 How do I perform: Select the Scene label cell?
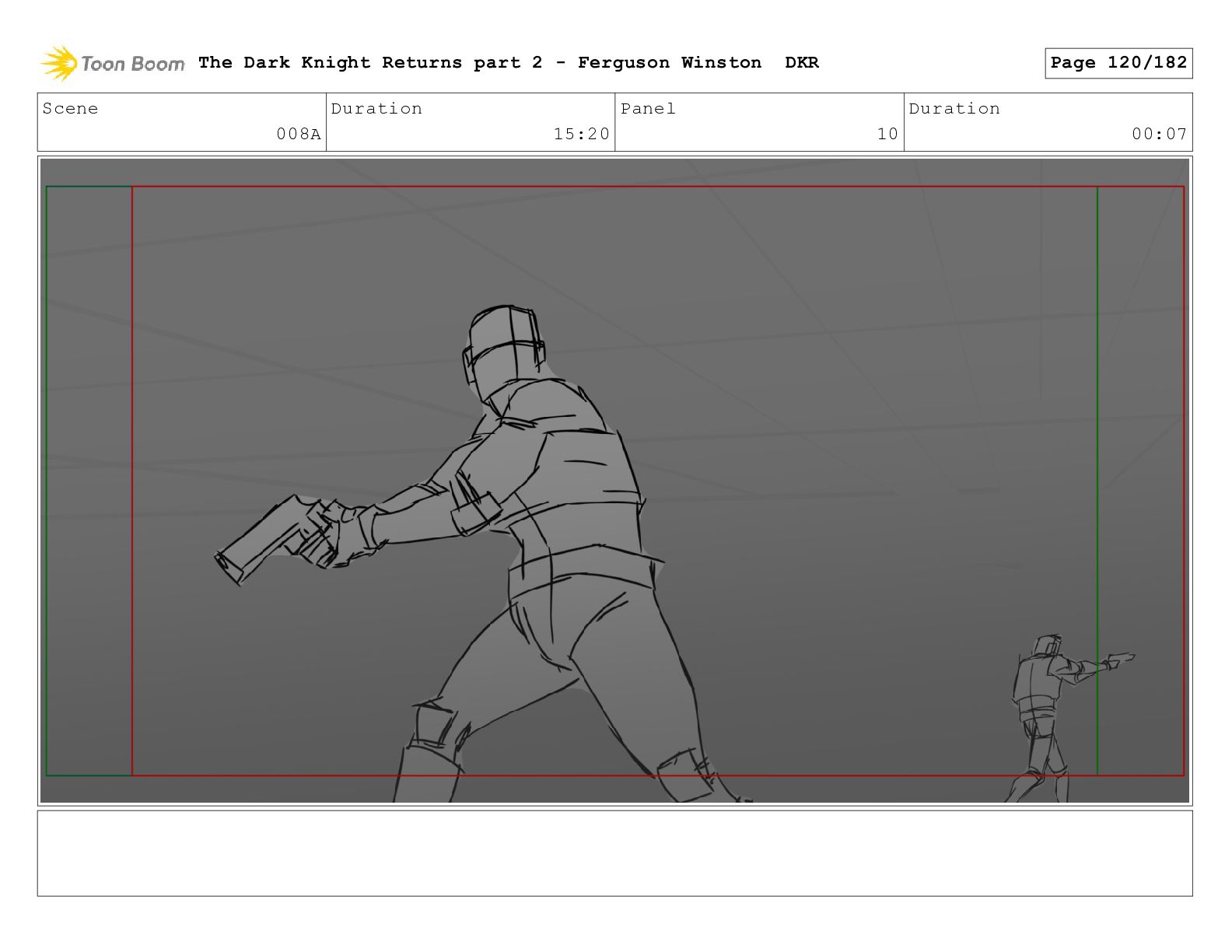click(182, 122)
